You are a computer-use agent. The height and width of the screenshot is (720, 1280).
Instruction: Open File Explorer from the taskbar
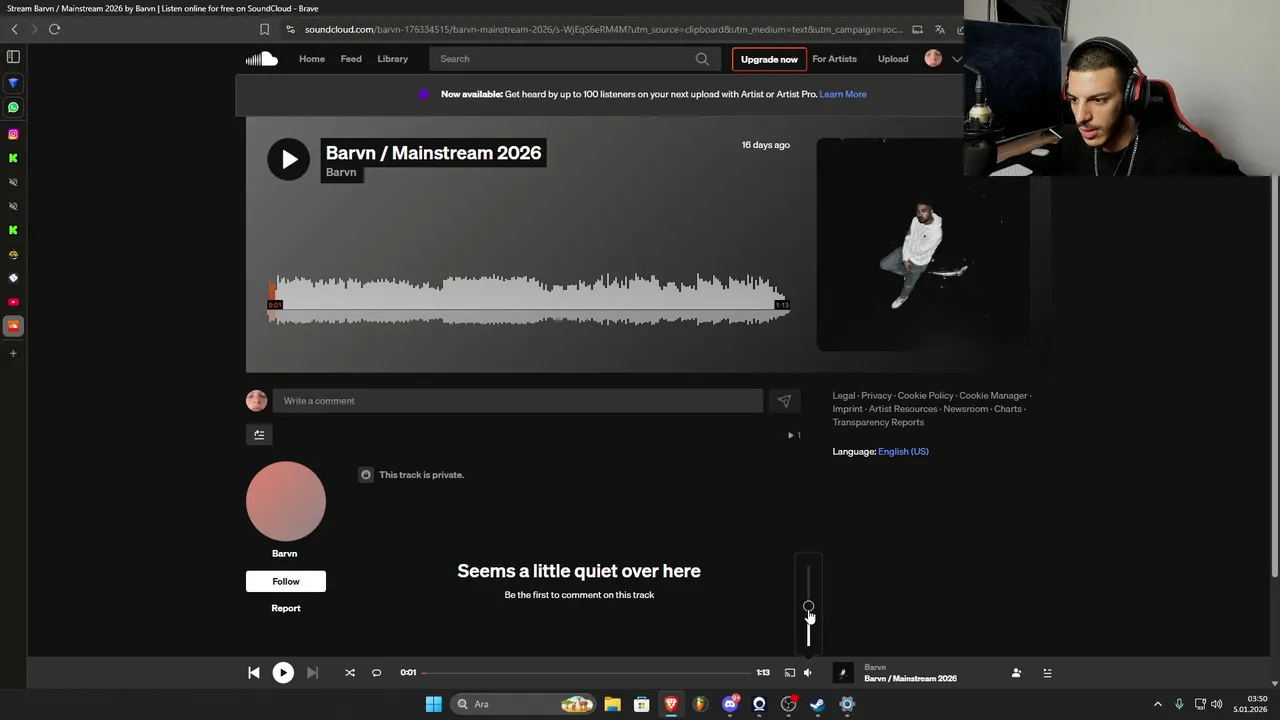[612, 704]
